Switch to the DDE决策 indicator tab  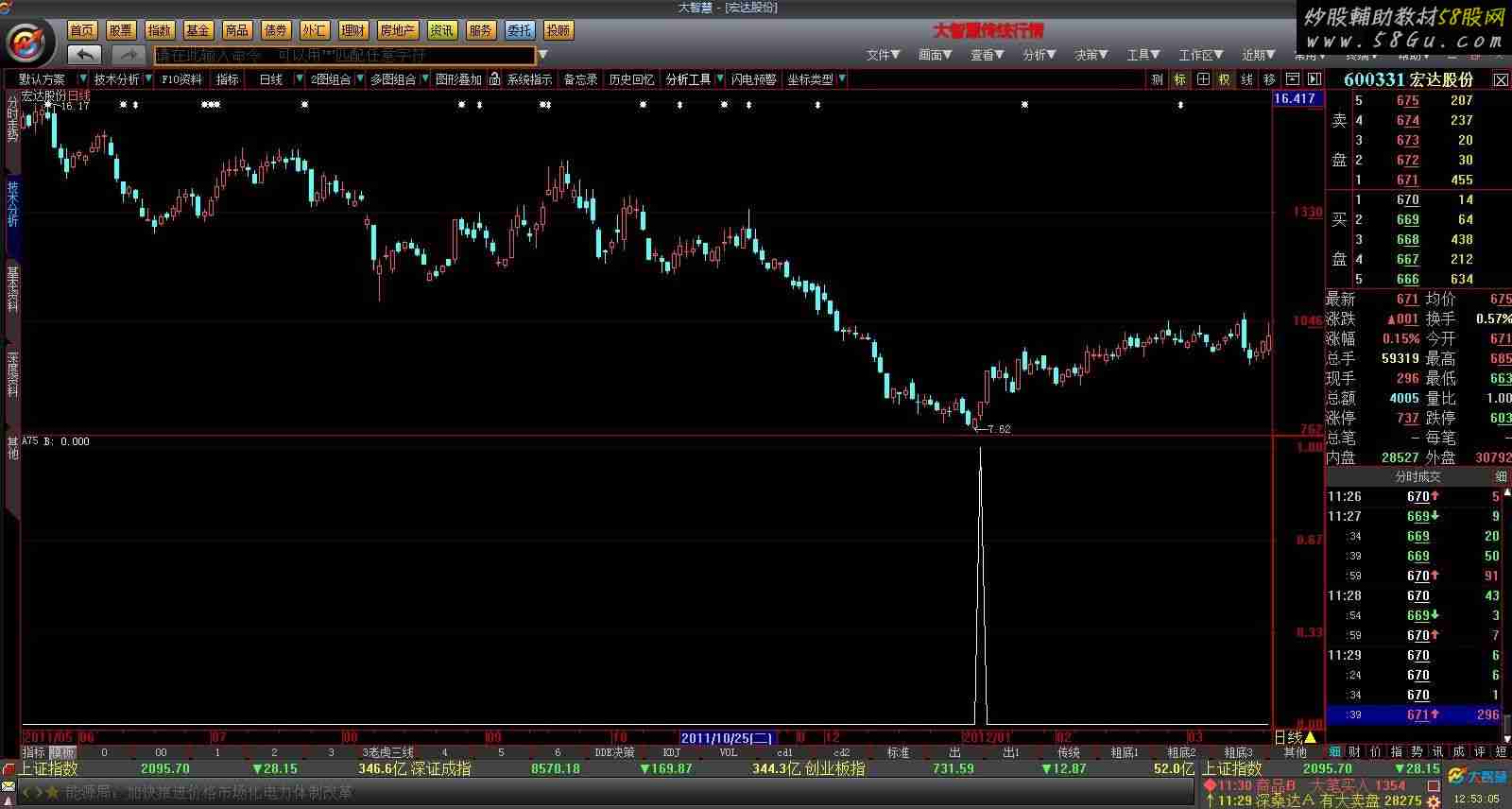click(x=614, y=752)
